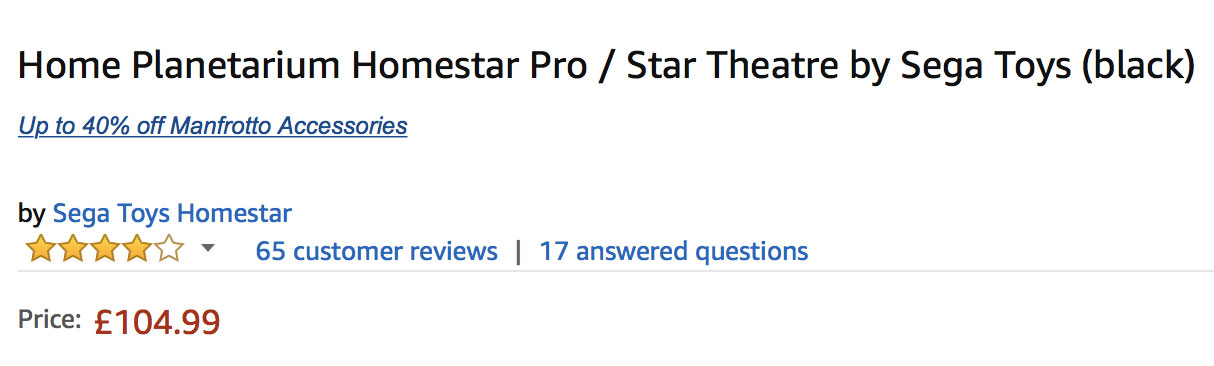This screenshot has width=1214, height=366.
Task: Visit the Sega Toys Homestar brand page
Action: [172, 213]
